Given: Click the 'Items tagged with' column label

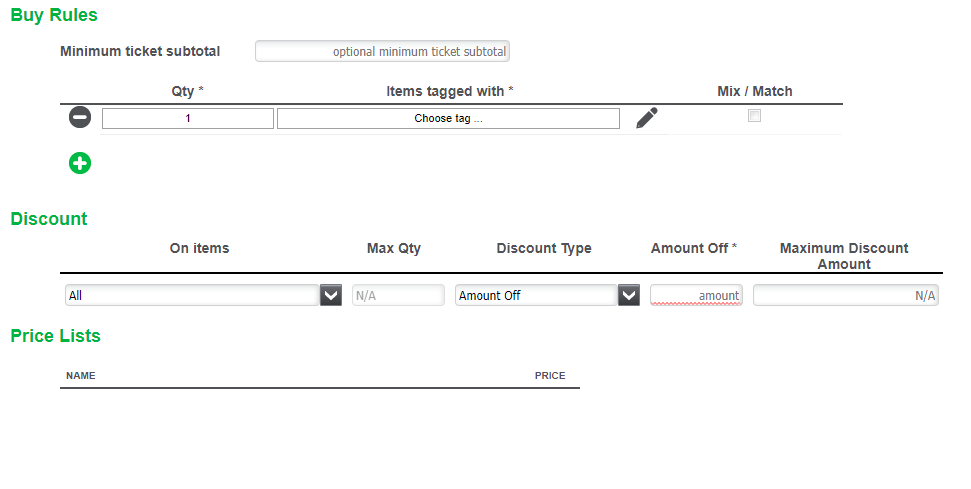Looking at the screenshot, I should click(446, 91).
